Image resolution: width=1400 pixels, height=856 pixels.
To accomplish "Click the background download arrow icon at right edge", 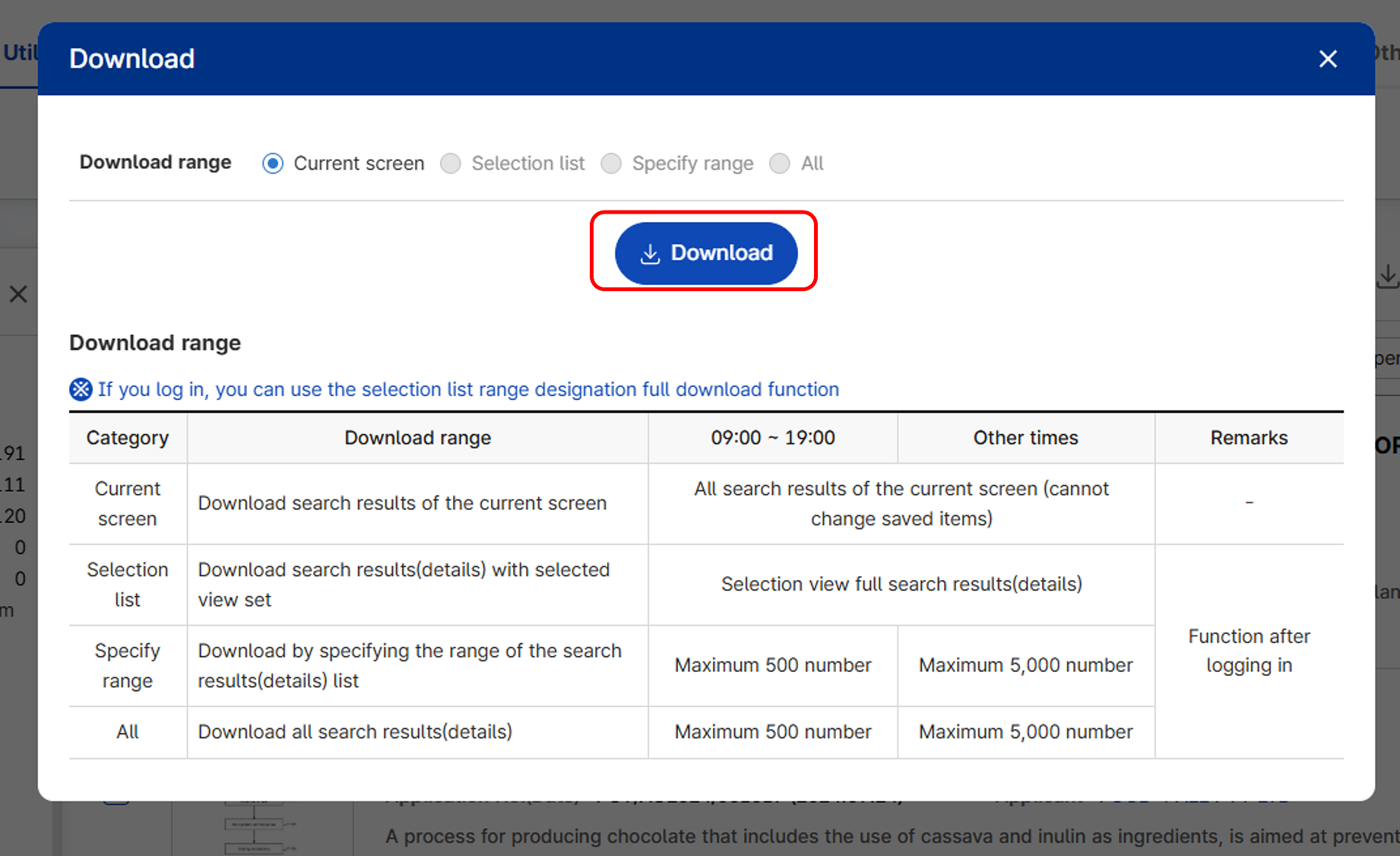I will pos(1388,276).
